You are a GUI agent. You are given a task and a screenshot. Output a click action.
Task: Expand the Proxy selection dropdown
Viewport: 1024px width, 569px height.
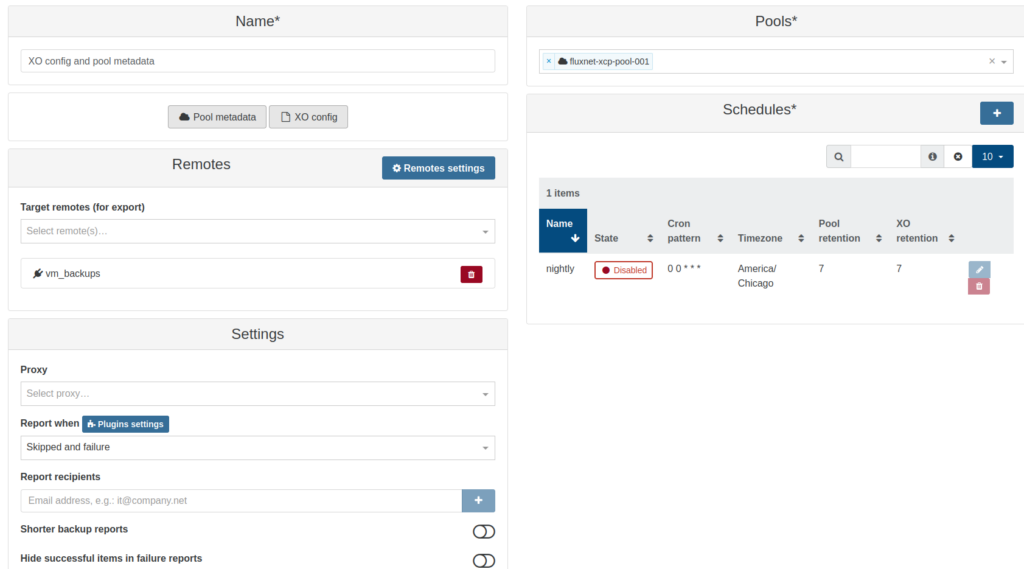[x=257, y=393]
